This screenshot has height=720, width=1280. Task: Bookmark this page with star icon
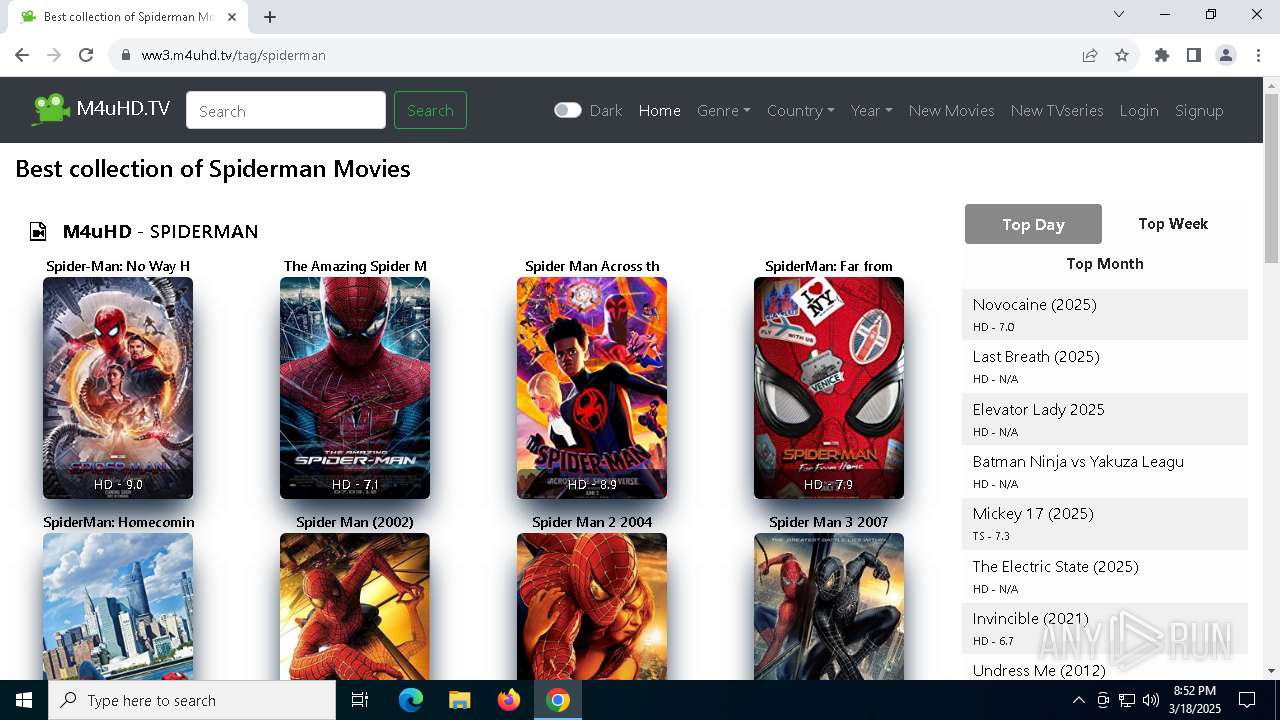tap(1122, 55)
